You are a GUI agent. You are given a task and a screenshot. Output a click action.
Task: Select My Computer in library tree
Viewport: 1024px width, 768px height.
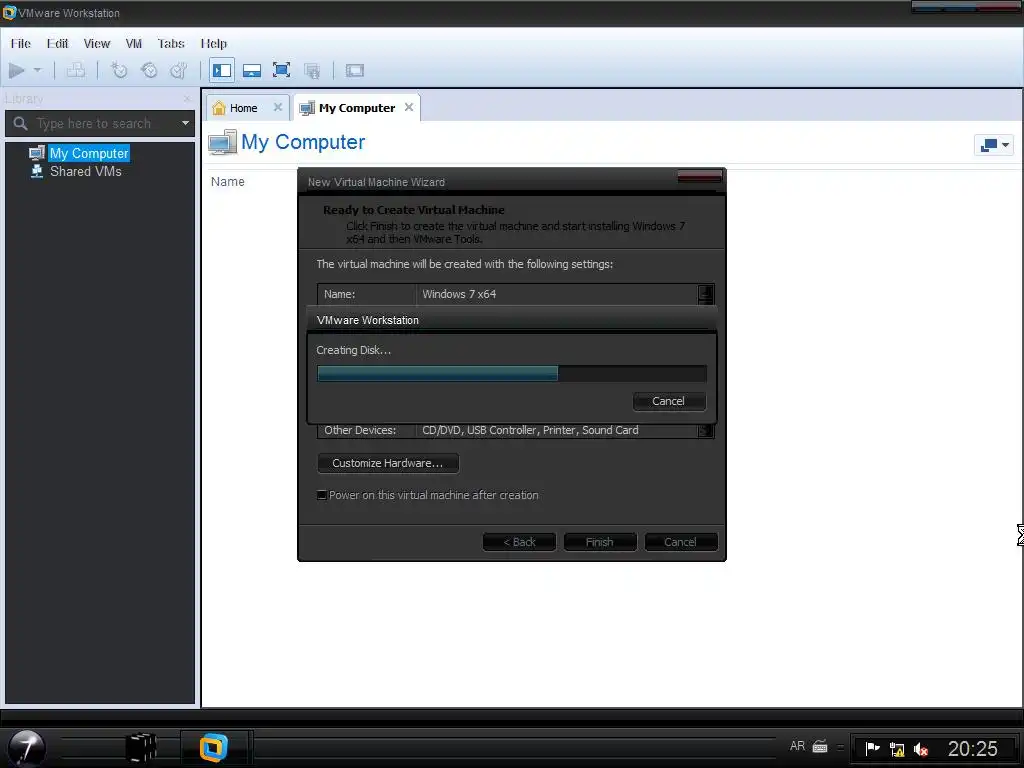click(x=89, y=153)
